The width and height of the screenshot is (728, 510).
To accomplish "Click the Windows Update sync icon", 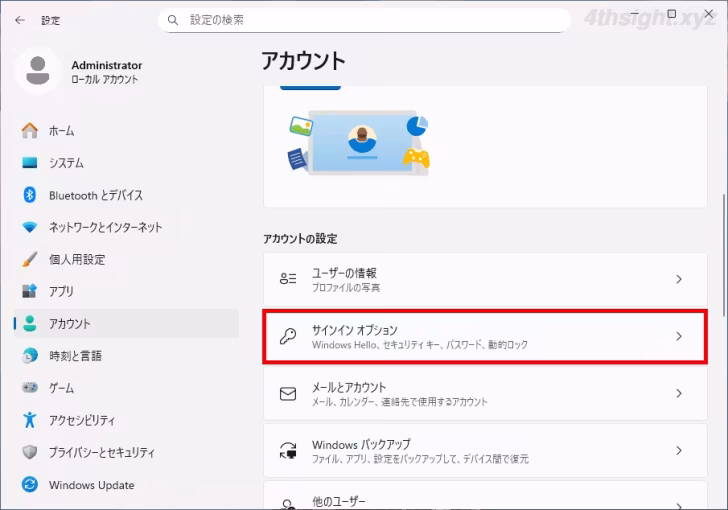I will click(x=30, y=484).
